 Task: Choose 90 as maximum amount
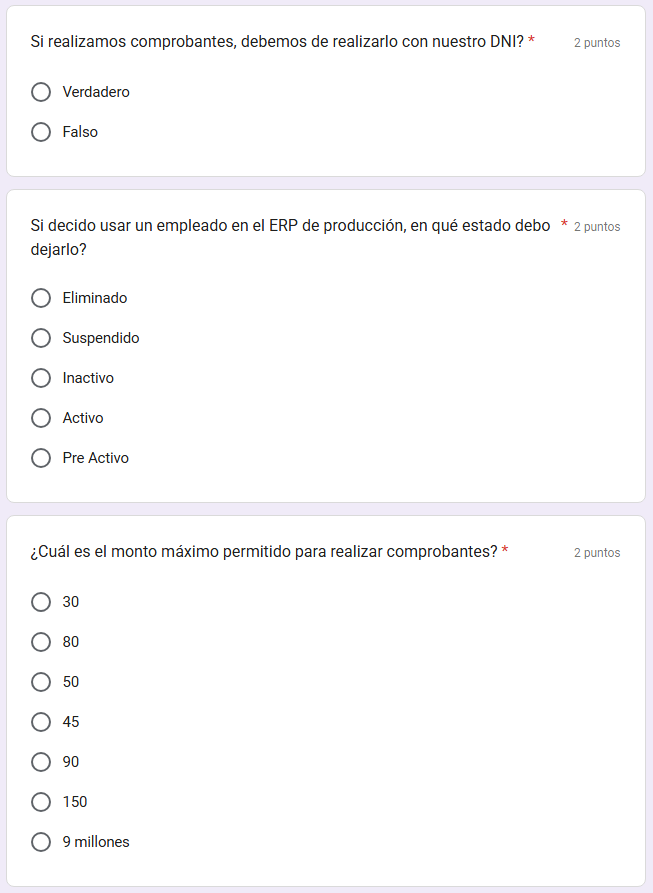tap(41, 762)
